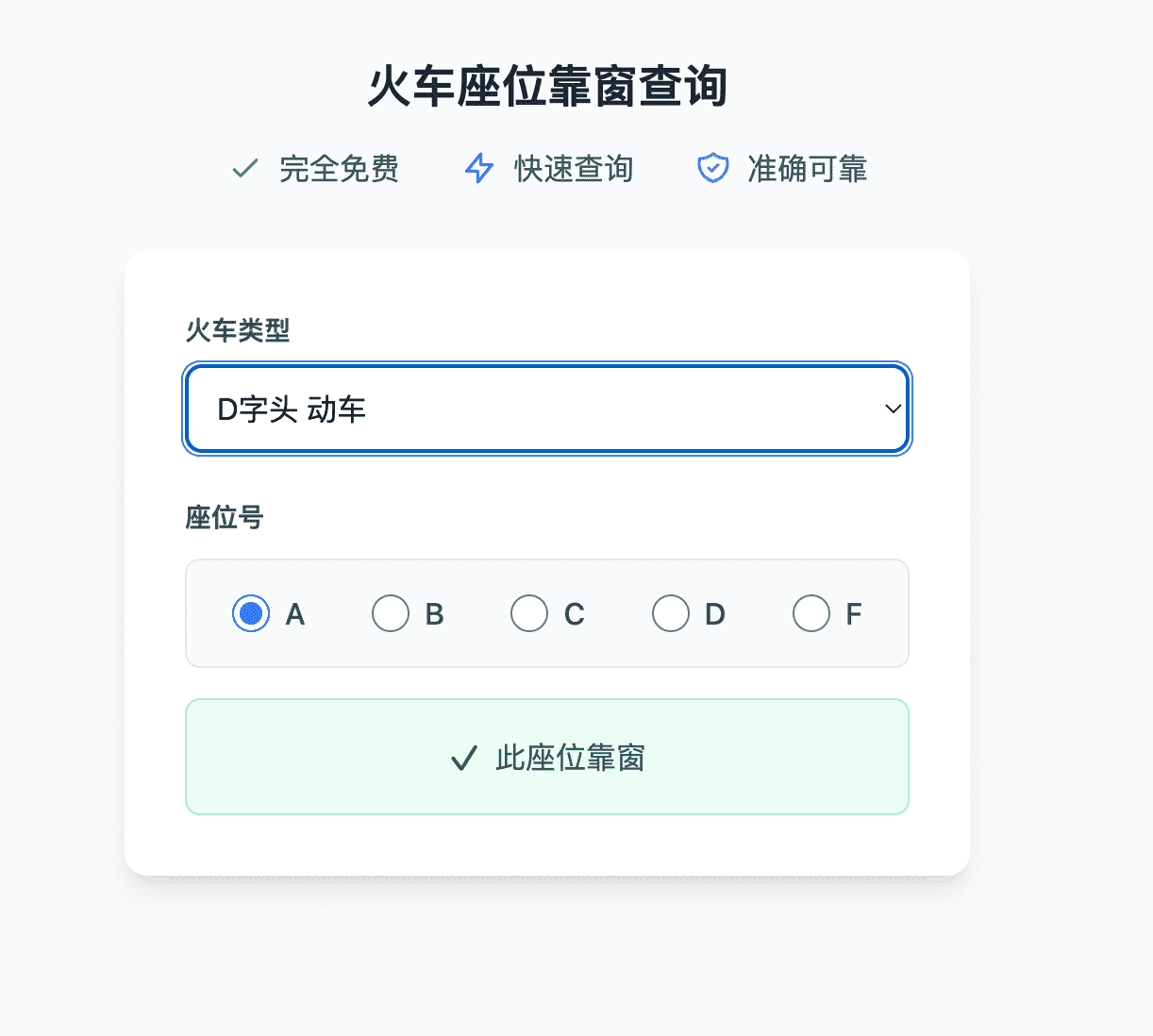Select seat radio button A
The height and width of the screenshot is (1036, 1153).
point(251,613)
